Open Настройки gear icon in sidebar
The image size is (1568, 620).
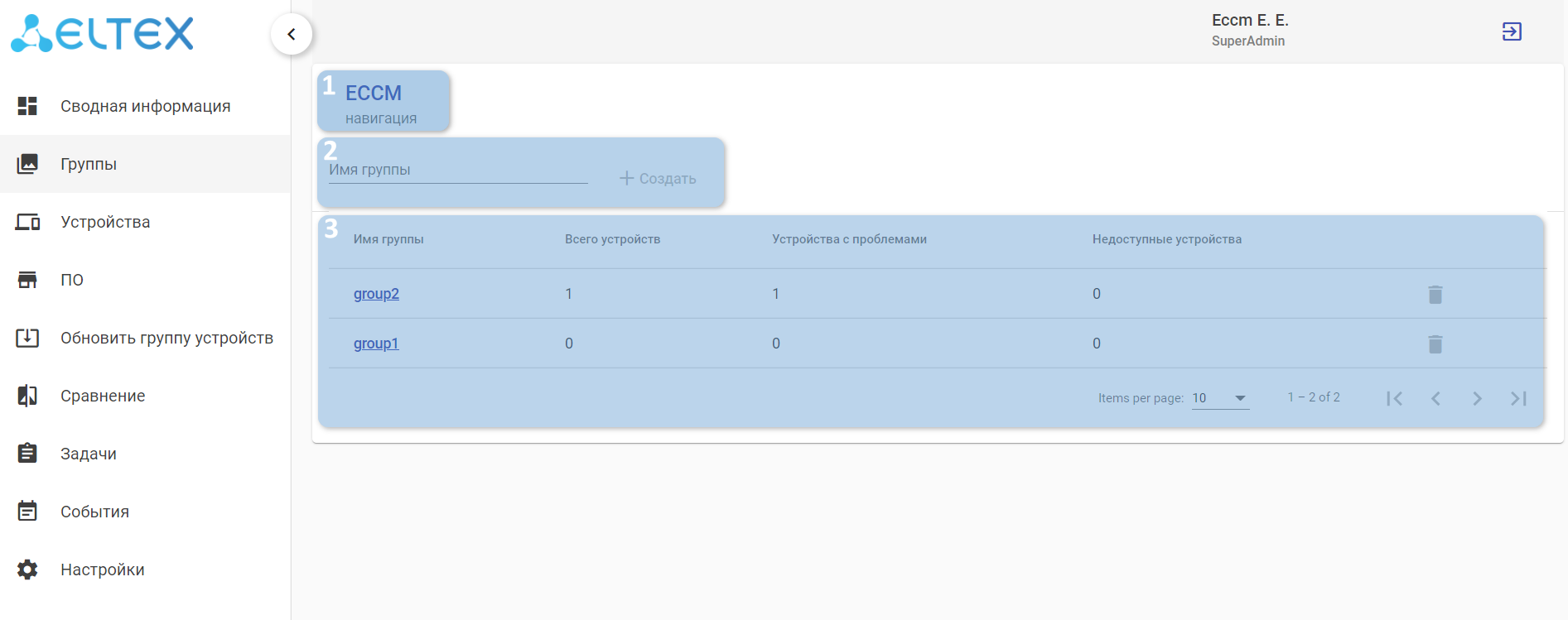pos(27,570)
